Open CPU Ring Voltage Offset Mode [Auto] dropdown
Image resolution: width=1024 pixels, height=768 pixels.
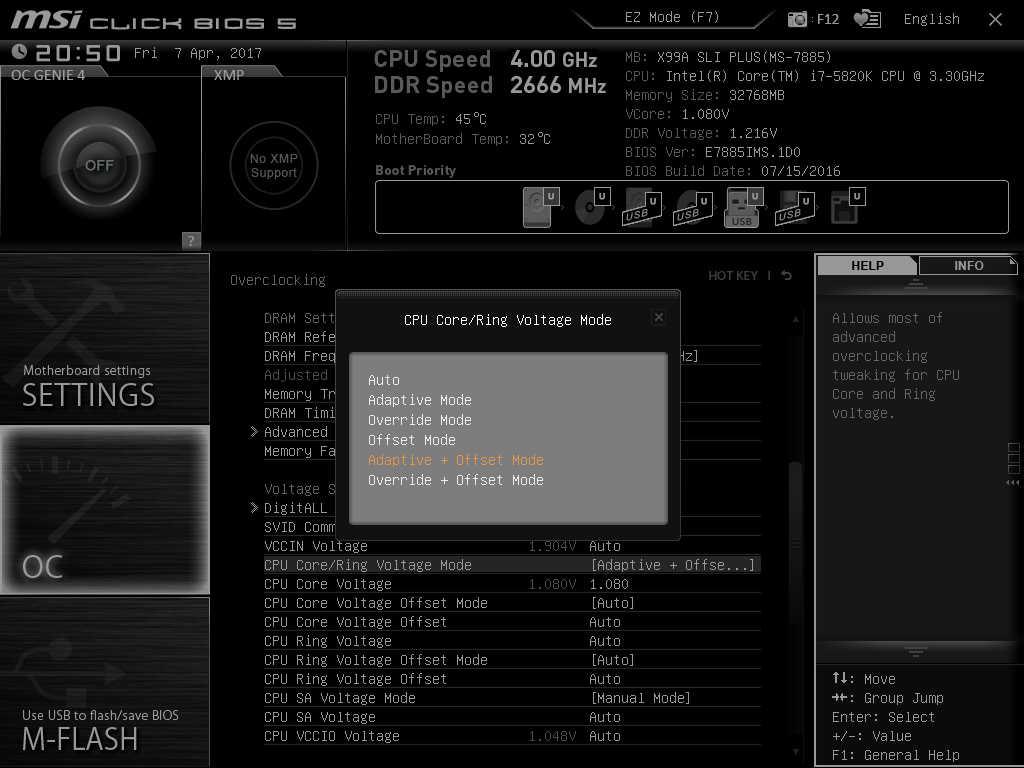pos(613,660)
